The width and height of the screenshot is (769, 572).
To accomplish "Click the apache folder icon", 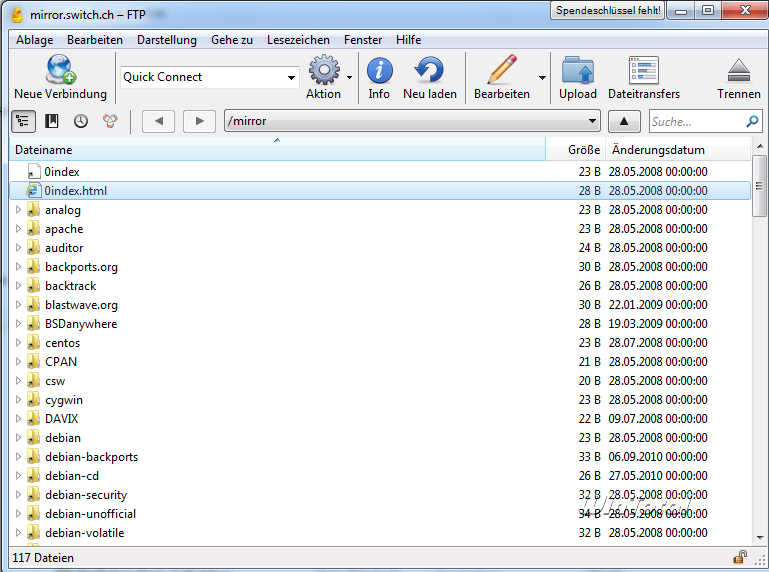I will click(x=33, y=229).
